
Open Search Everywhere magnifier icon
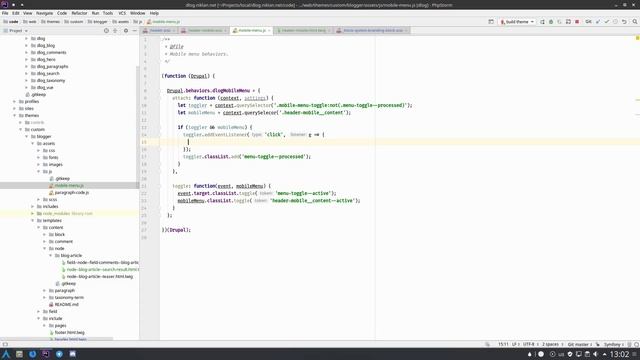(x=635, y=22)
